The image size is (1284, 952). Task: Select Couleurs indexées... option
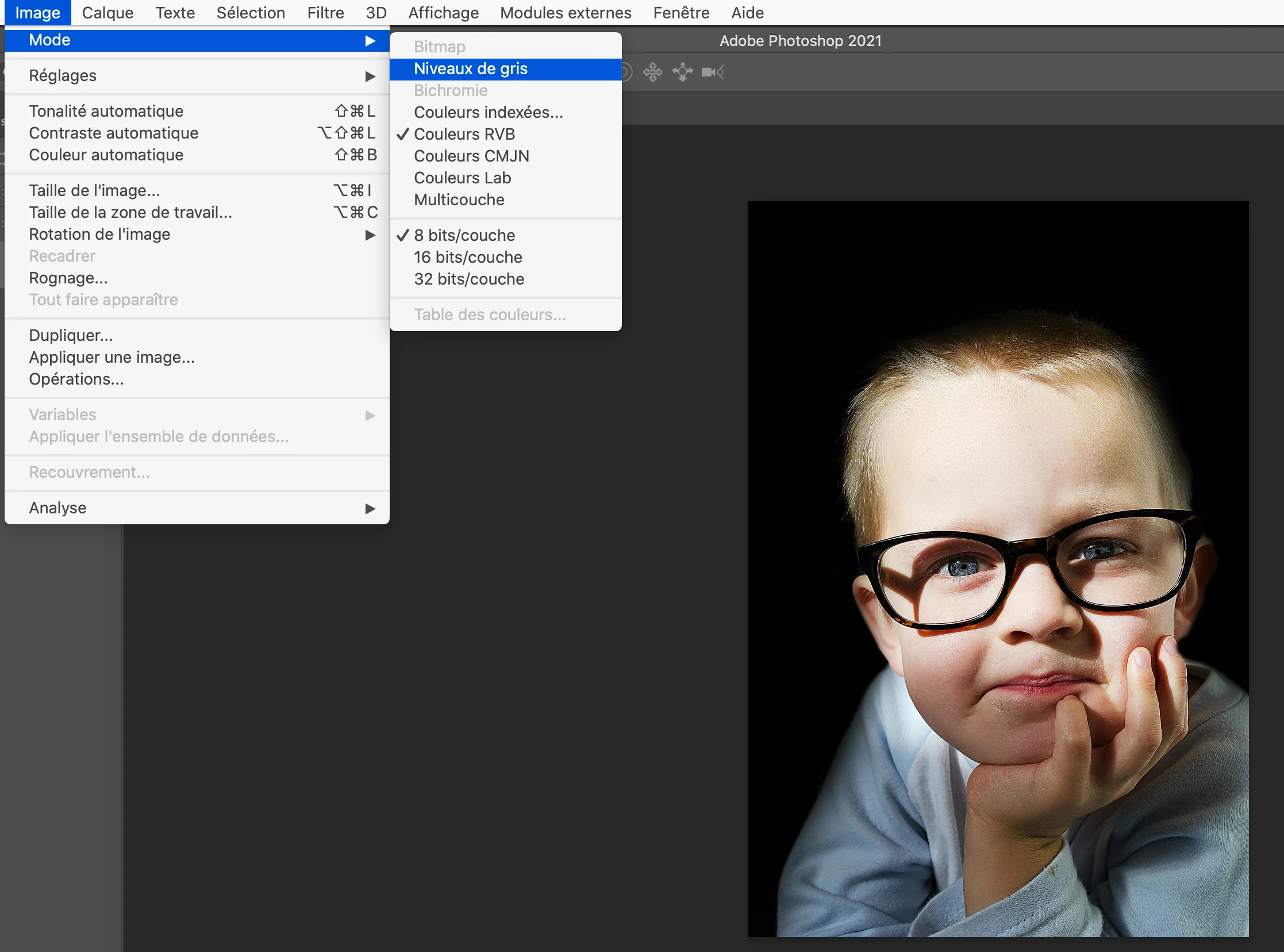489,112
